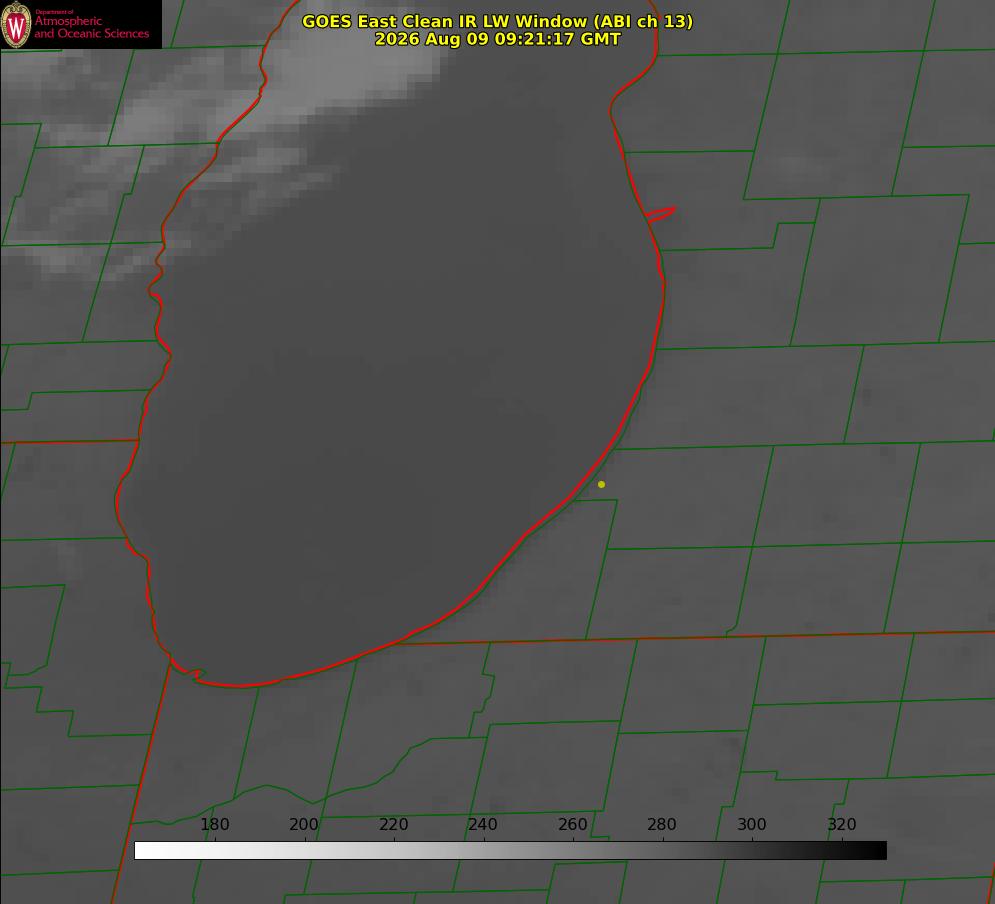Screen dimensions: 995x904
Task: Click the mid-gray center of the colorbar
Action: (x=511, y=851)
